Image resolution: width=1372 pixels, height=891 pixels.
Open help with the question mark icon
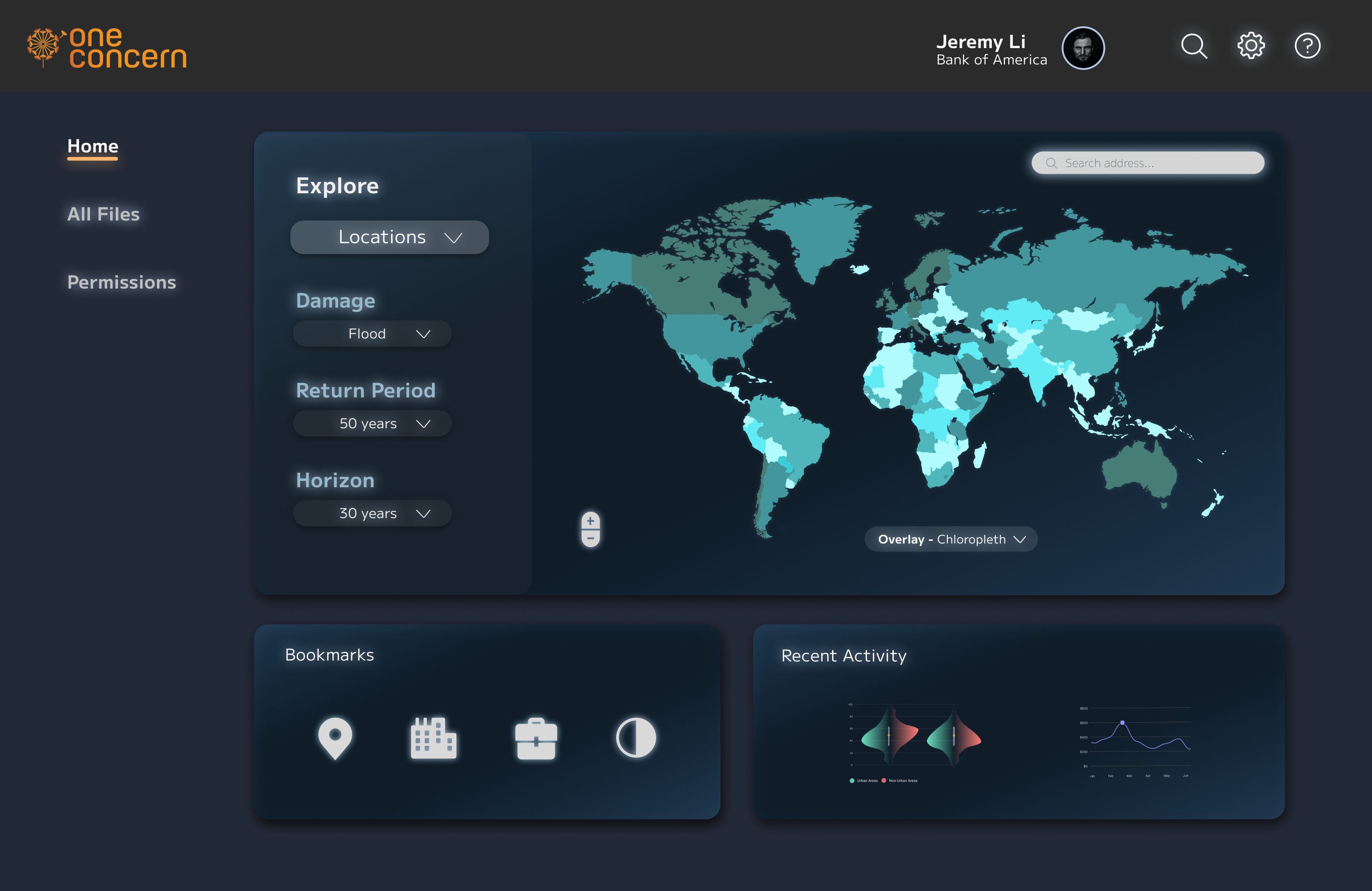tap(1307, 46)
